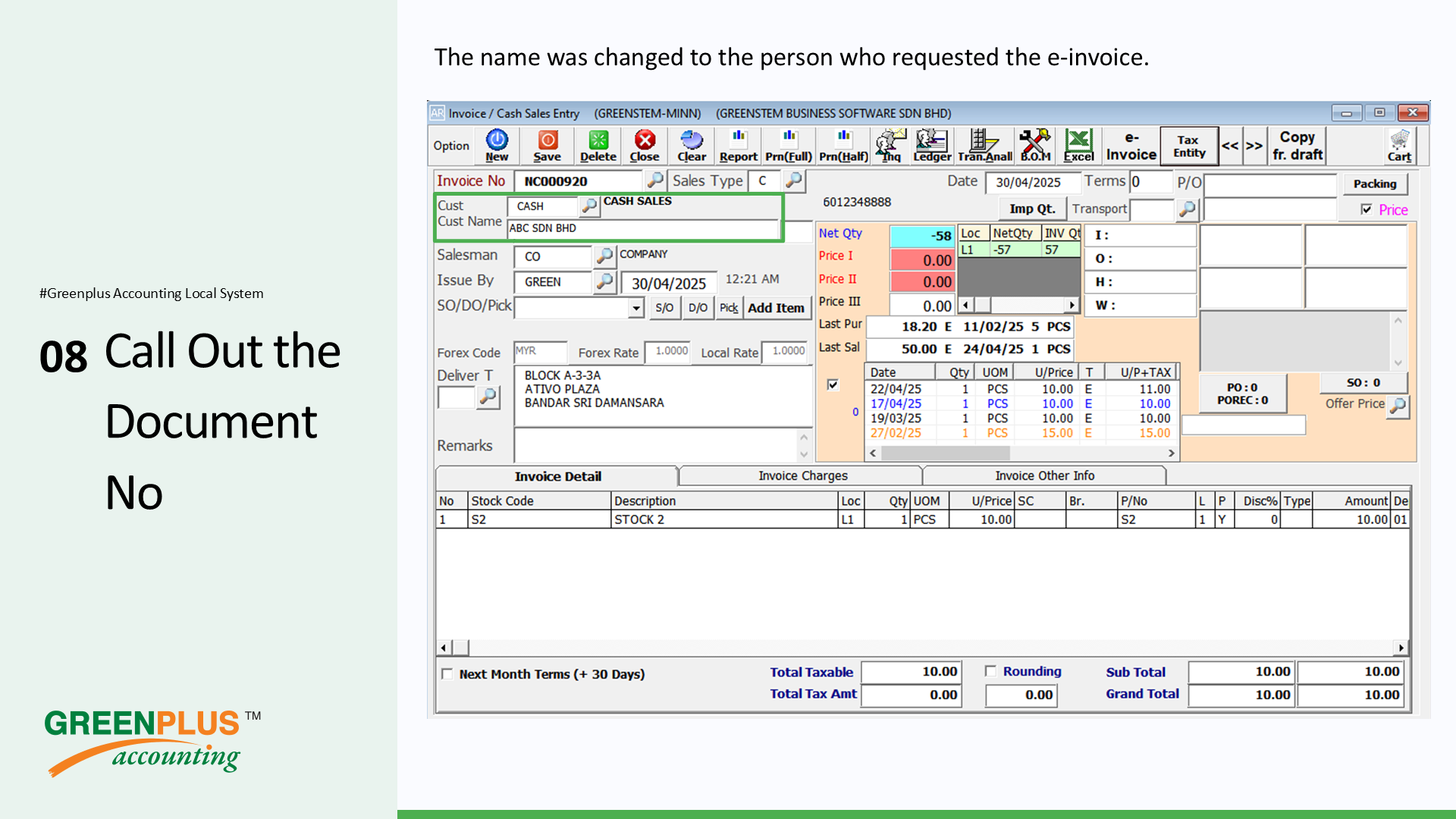
Task: Click the Rounding amount field
Action: (1021, 695)
